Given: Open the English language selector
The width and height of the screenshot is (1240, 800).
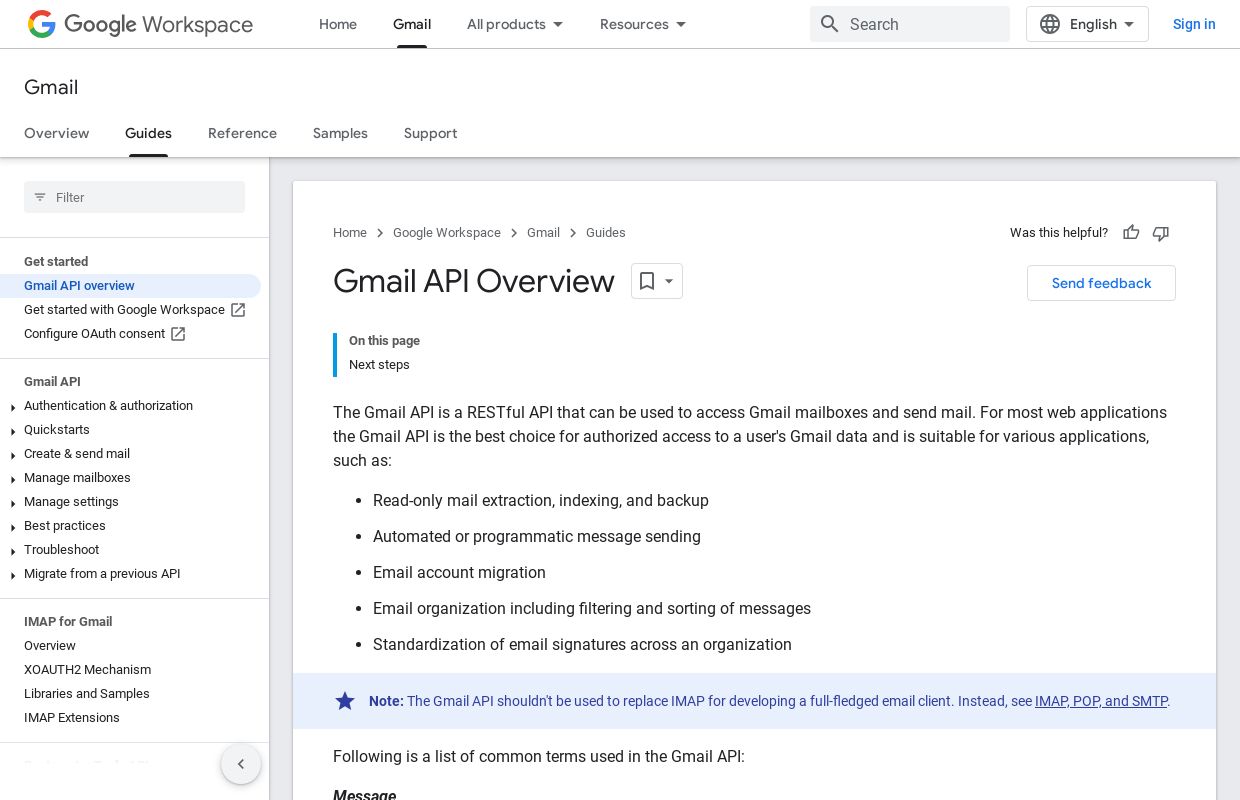Looking at the screenshot, I should point(1087,24).
